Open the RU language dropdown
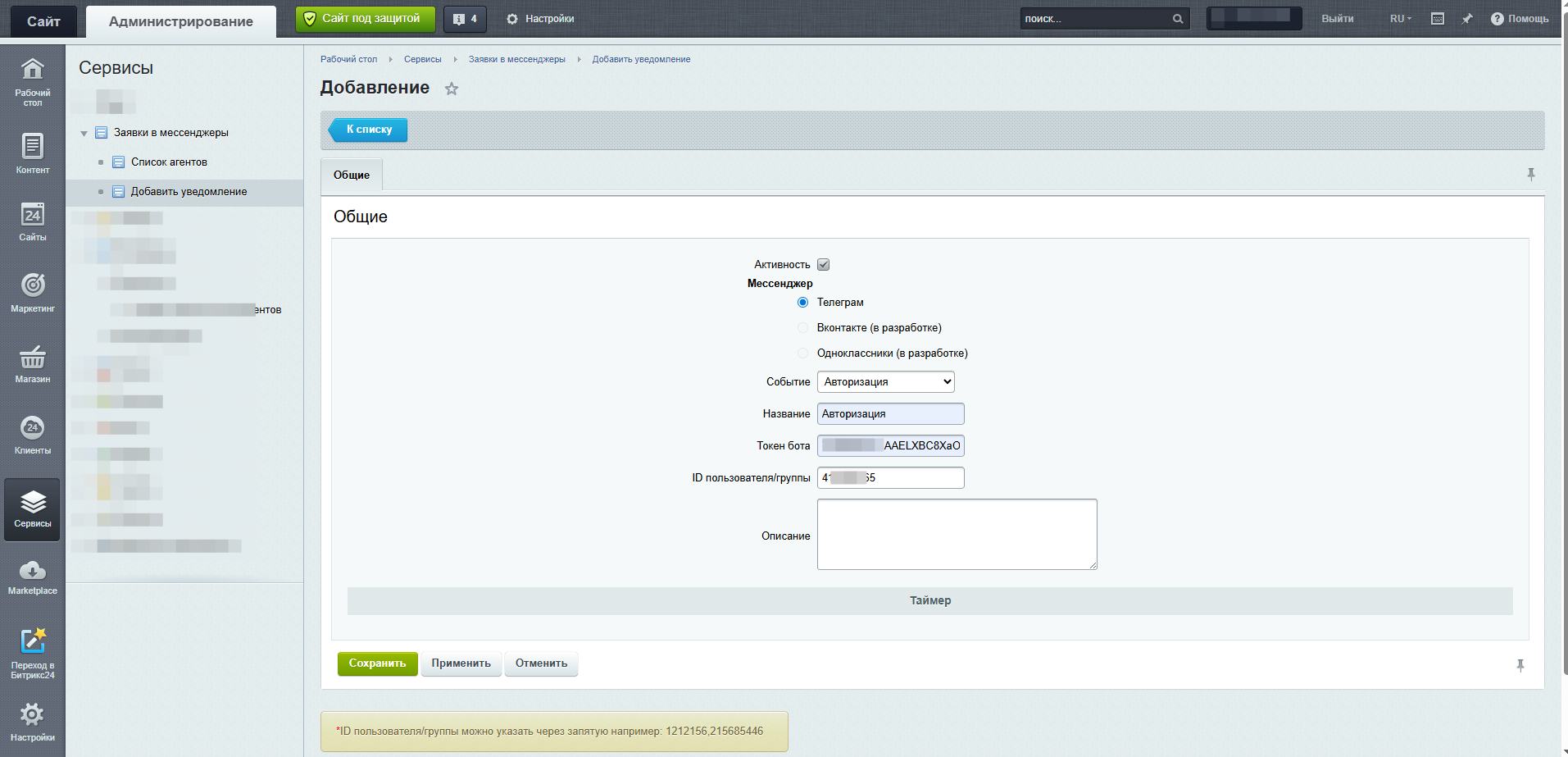The width and height of the screenshot is (1568, 757). 1400,19
